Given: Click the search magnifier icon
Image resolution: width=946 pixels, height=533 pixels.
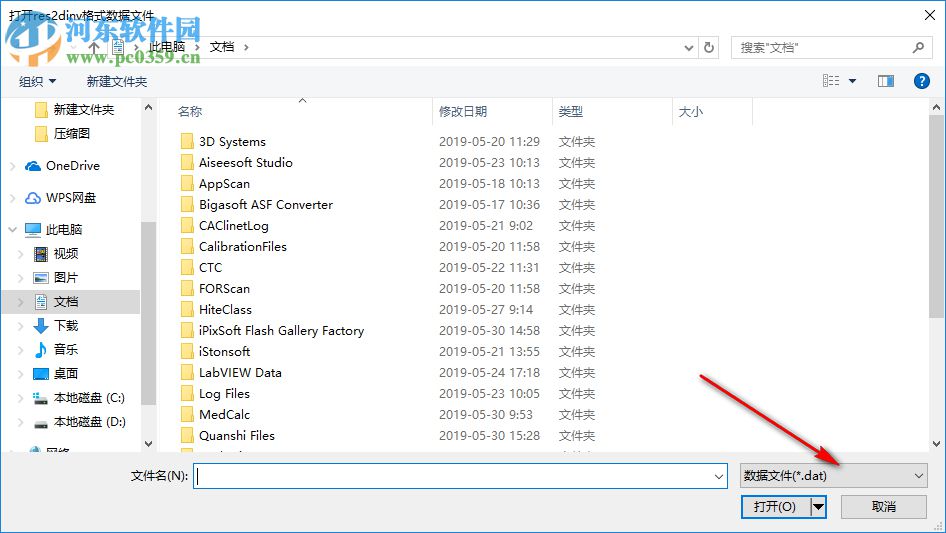Looking at the screenshot, I should pos(918,47).
